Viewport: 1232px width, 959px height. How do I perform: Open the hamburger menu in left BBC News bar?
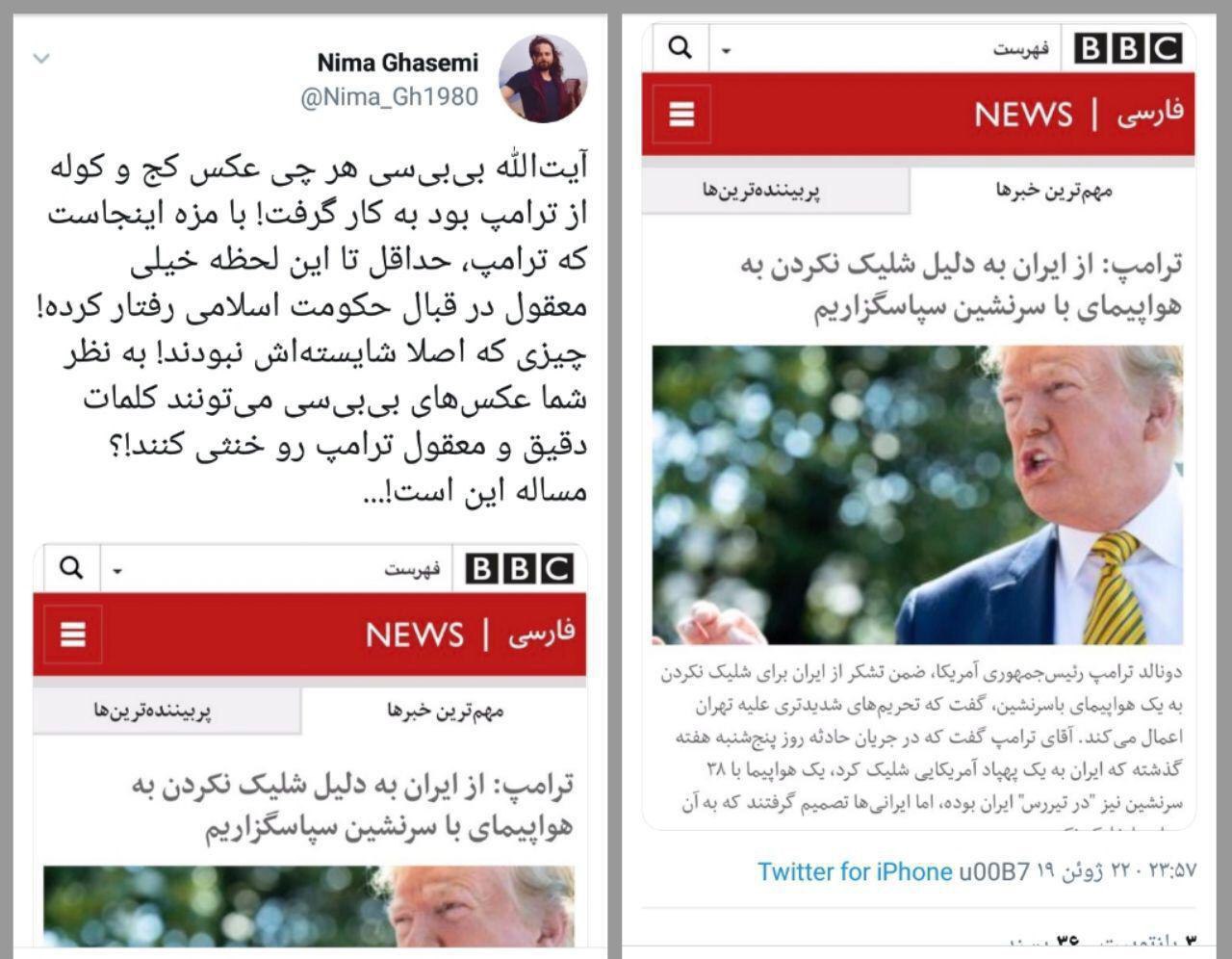click(x=73, y=635)
